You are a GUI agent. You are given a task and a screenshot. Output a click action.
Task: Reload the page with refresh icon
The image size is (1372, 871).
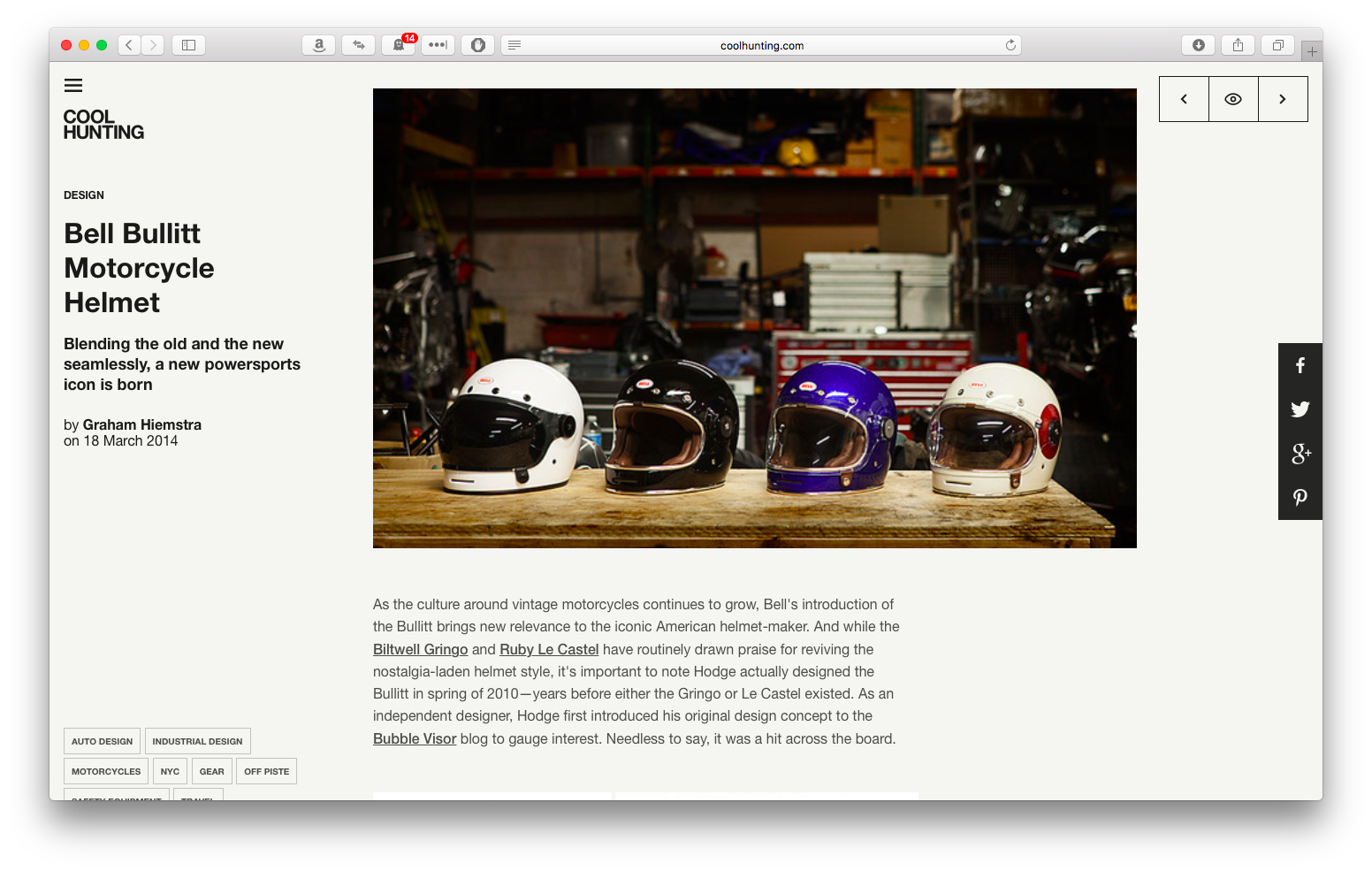1010,45
